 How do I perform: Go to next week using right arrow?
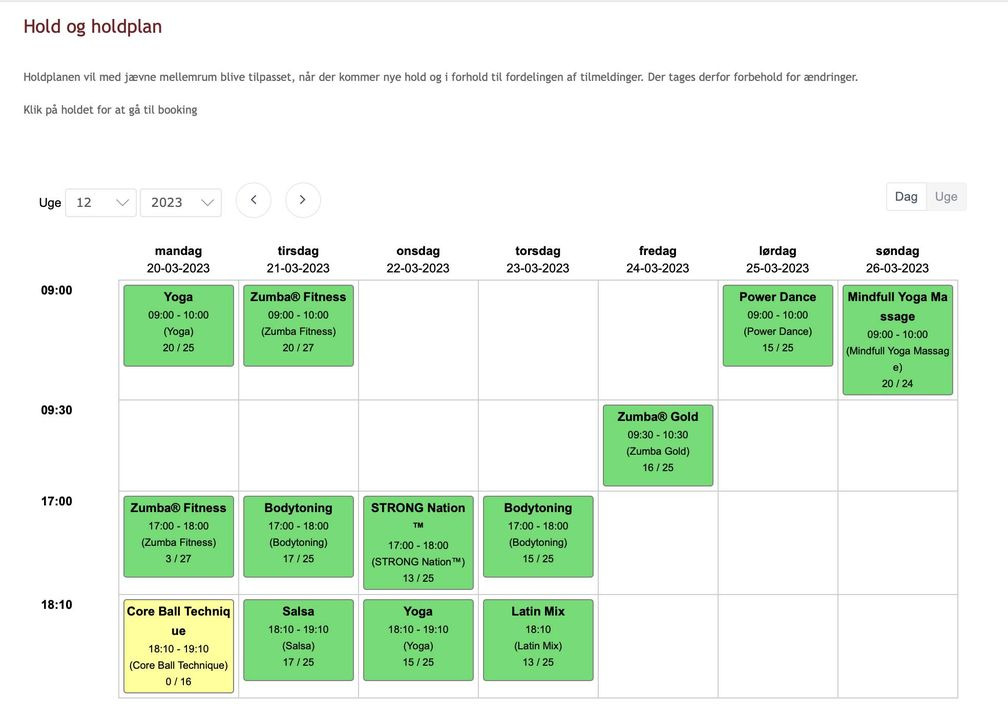coord(303,200)
